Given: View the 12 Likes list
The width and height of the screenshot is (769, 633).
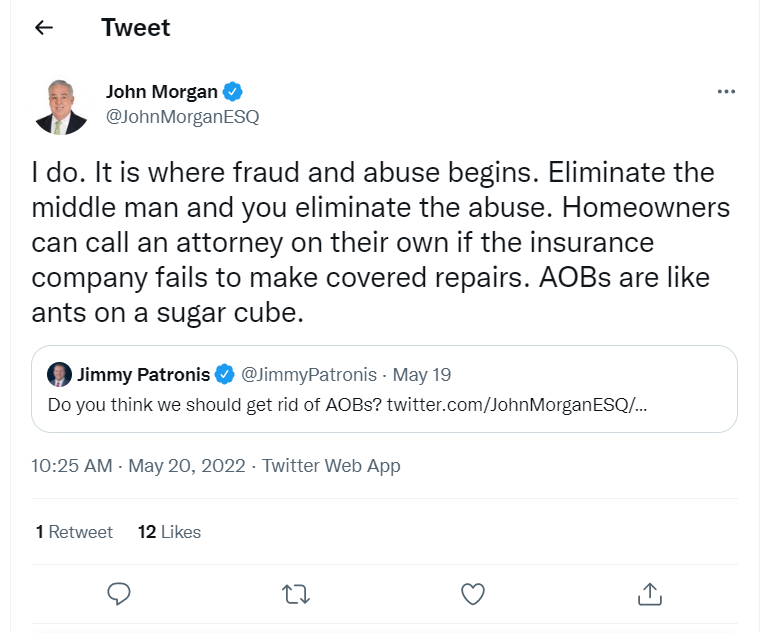Looking at the screenshot, I should 169,532.
